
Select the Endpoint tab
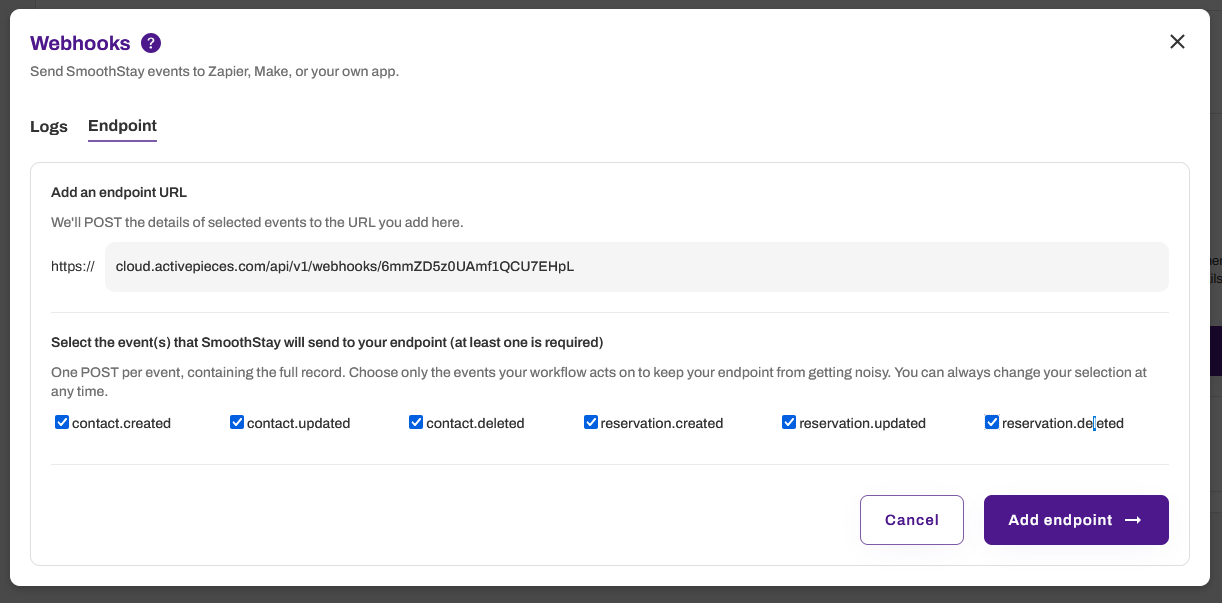click(x=122, y=126)
